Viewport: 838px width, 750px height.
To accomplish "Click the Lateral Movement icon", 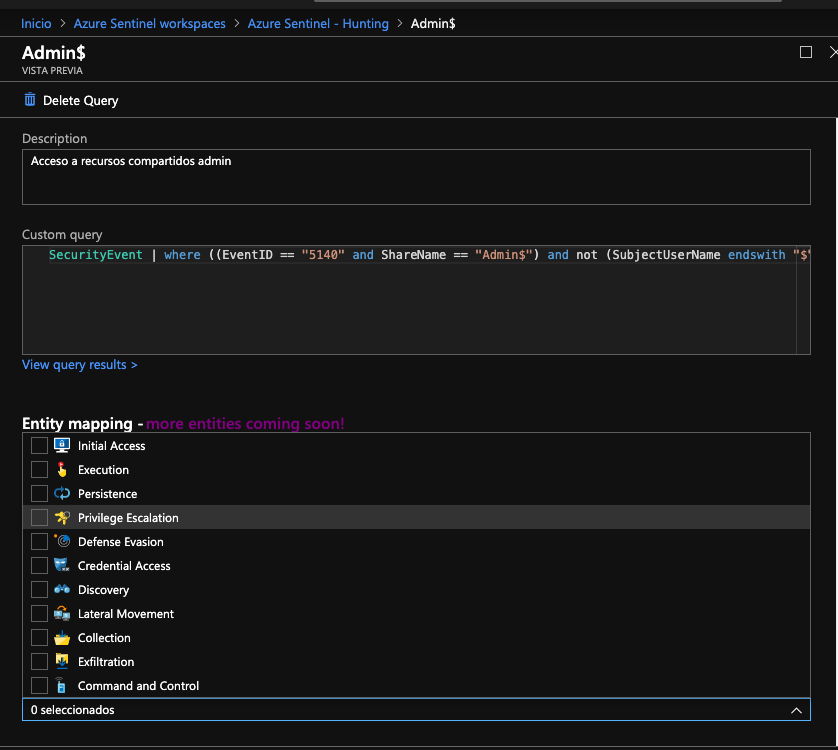I will (x=62, y=614).
